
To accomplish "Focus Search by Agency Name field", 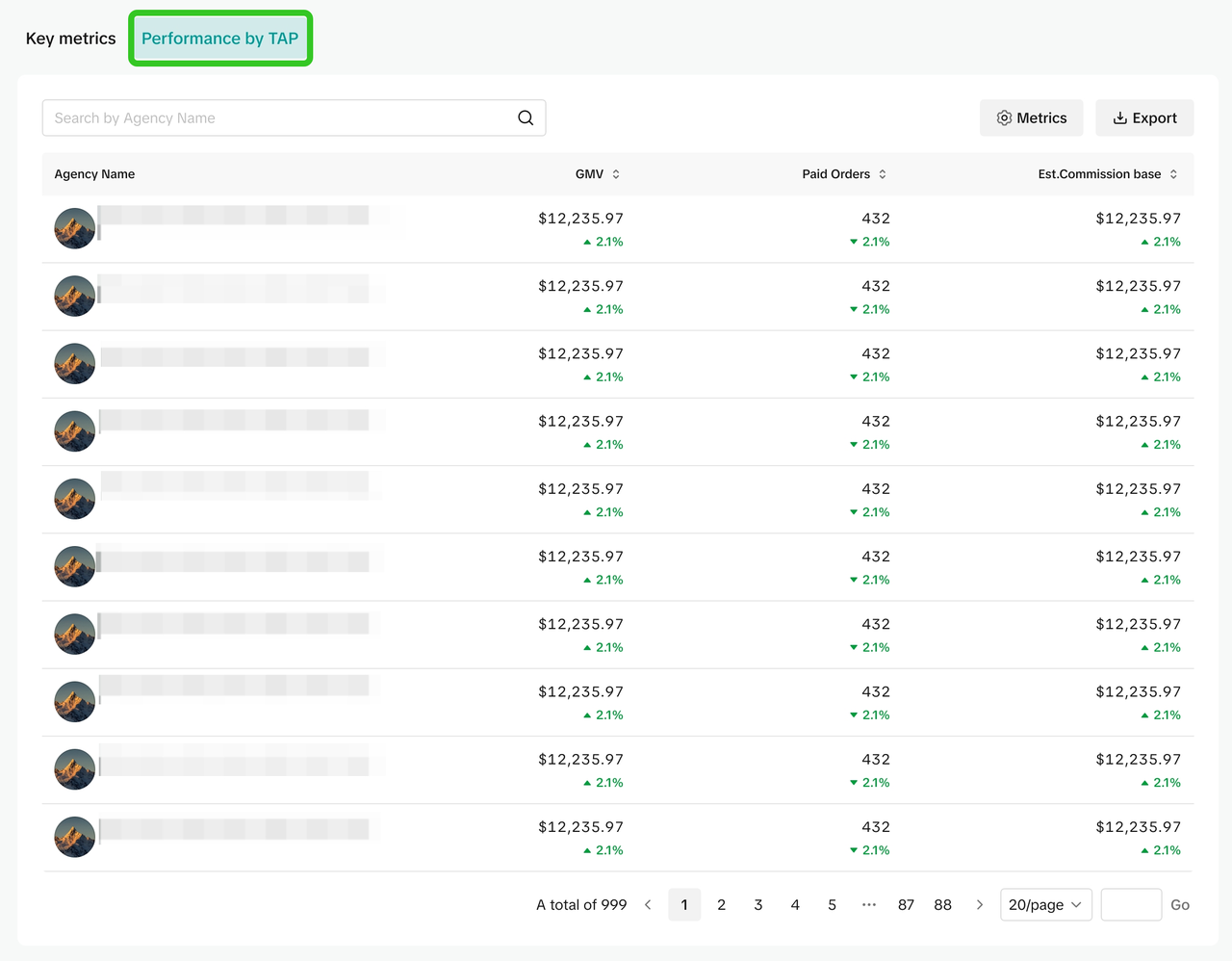I will pyautogui.click(x=279, y=117).
